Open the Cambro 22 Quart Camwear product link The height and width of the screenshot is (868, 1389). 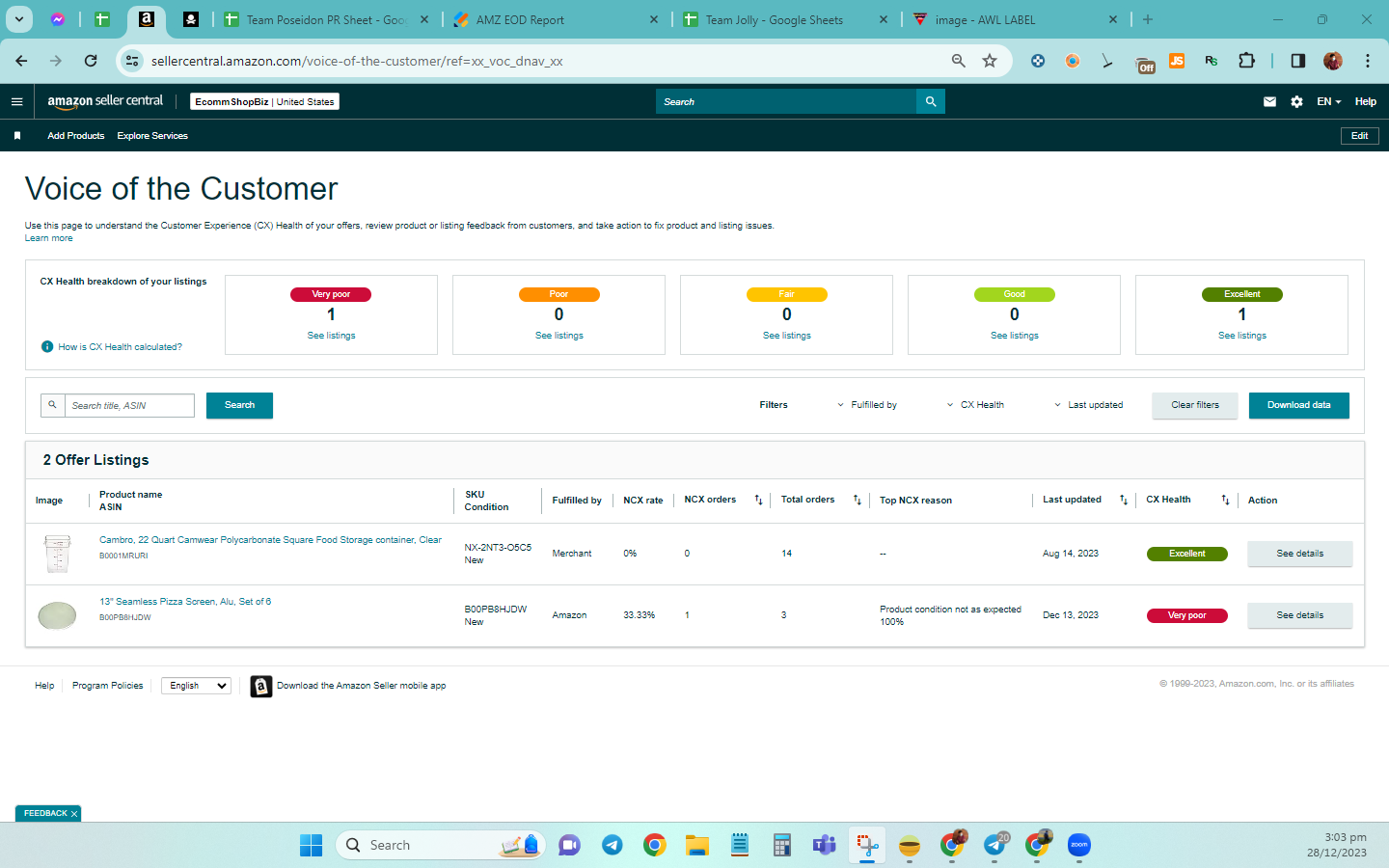(x=270, y=540)
